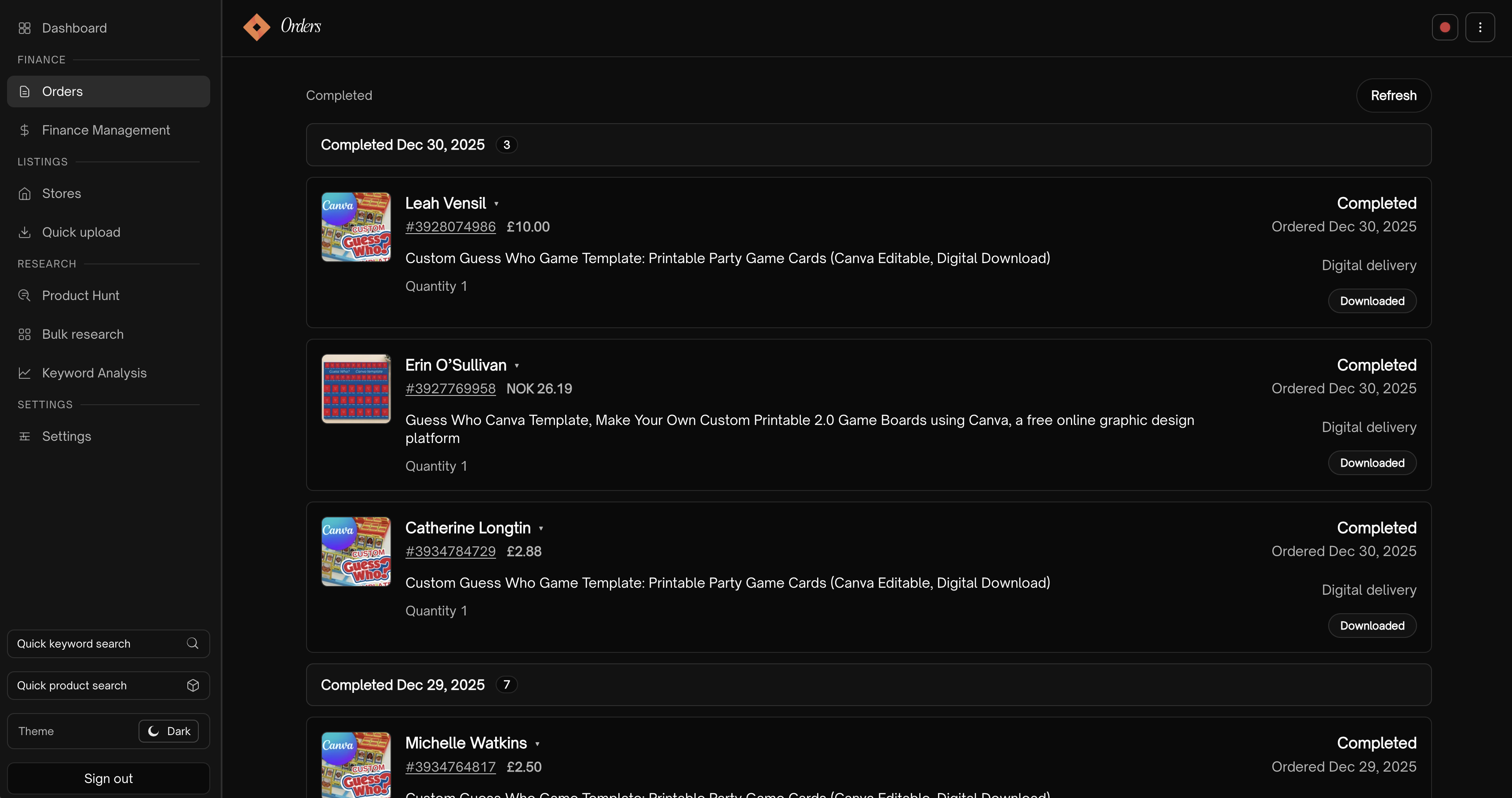Screen dimensions: 1512x798
Task: Open order link #3928074986
Action: (450, 227)
